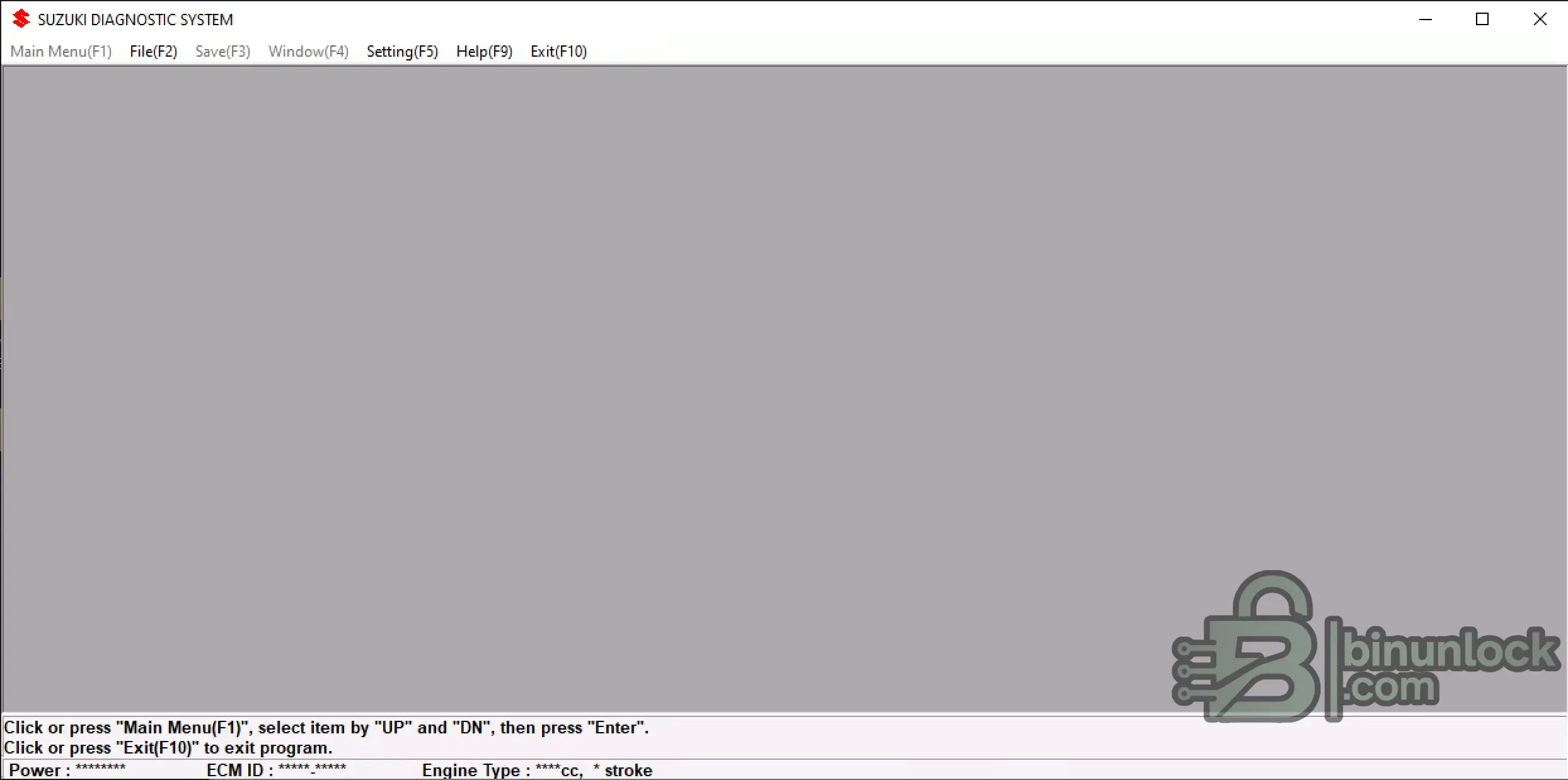Select the "Engine Type :" status entry
This screenshot has height=780, width=1568.
click(x=538, y=770)
